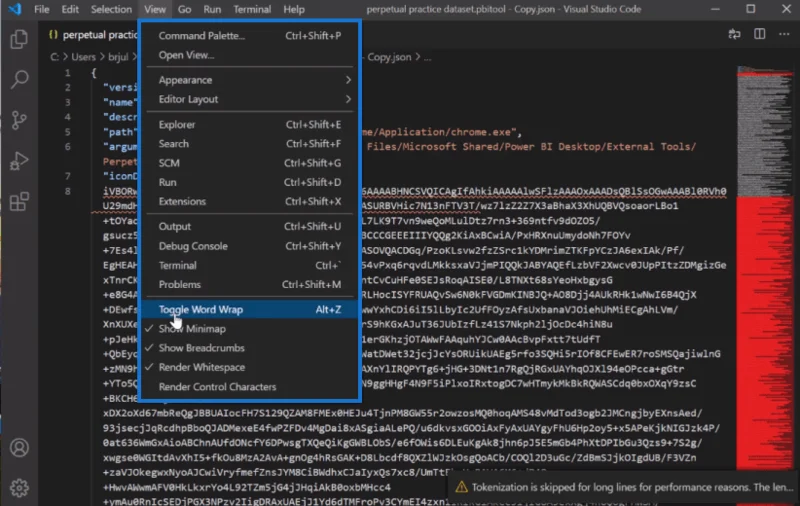
Task: Expand breadcrumb arrow after Copy.json
Action: [417, 57]
